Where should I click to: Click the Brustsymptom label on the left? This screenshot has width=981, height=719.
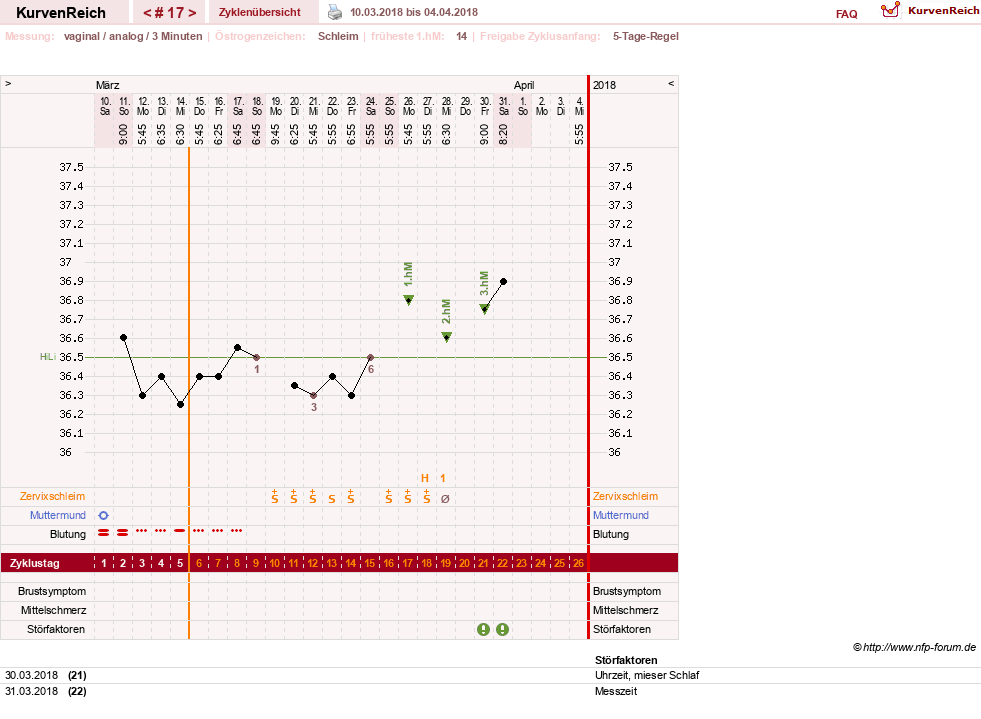52,591
